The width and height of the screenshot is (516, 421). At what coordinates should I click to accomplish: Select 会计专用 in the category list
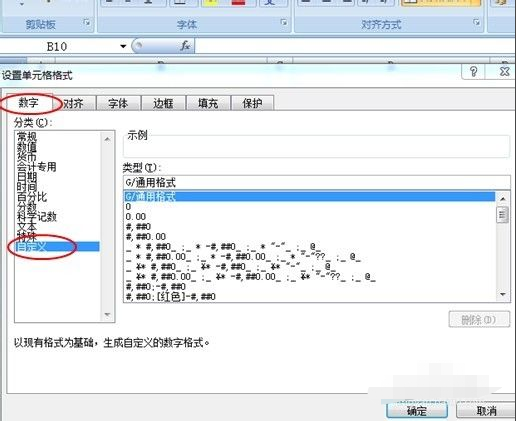pyautogui.click(x=57, y=166)
